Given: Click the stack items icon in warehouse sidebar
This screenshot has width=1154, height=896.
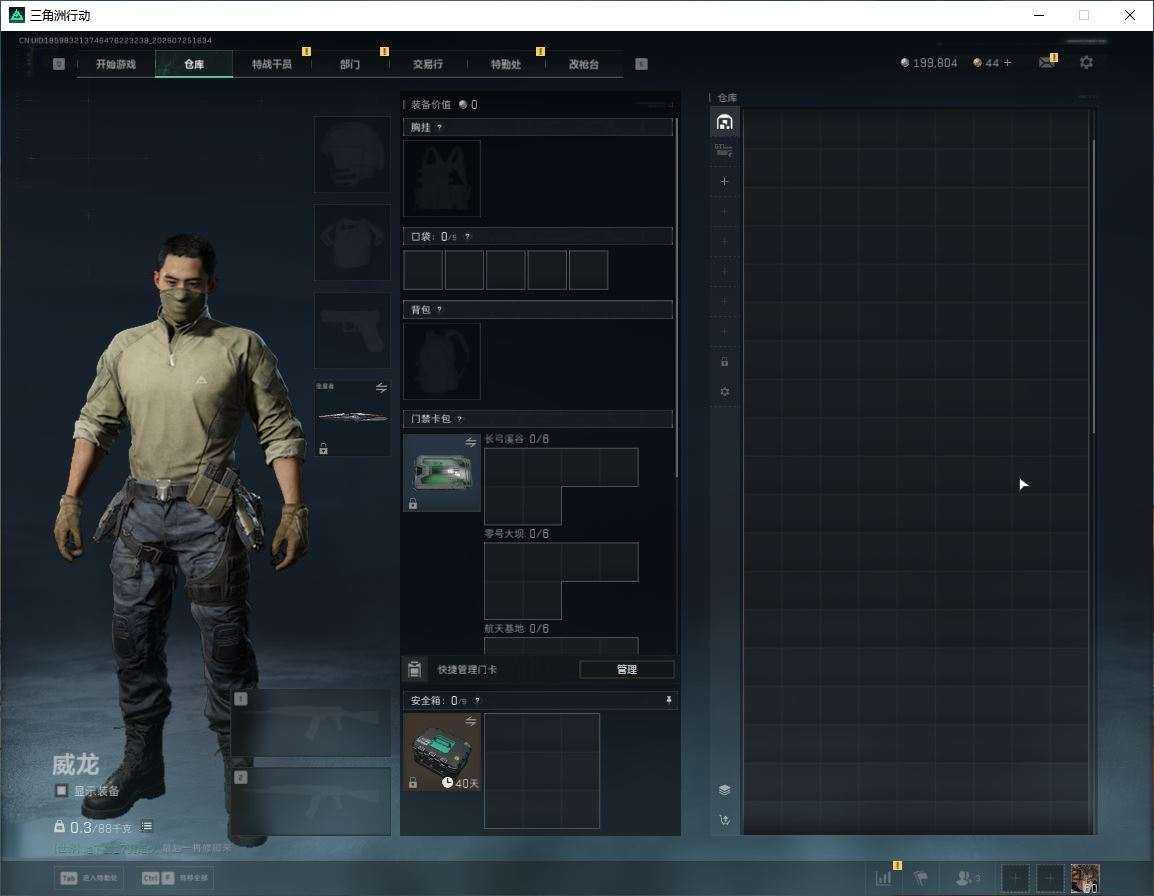Looking at the screenshot, I should [x=724, y=790].
